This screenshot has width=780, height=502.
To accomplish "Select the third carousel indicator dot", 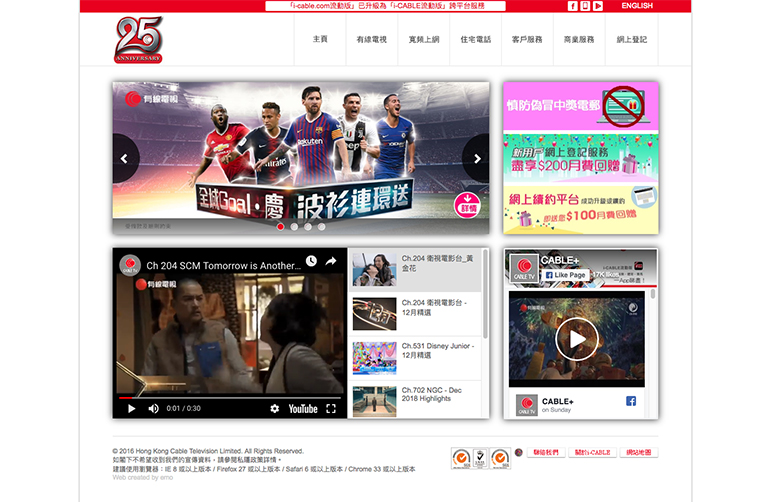I will (x=308, y=227).
